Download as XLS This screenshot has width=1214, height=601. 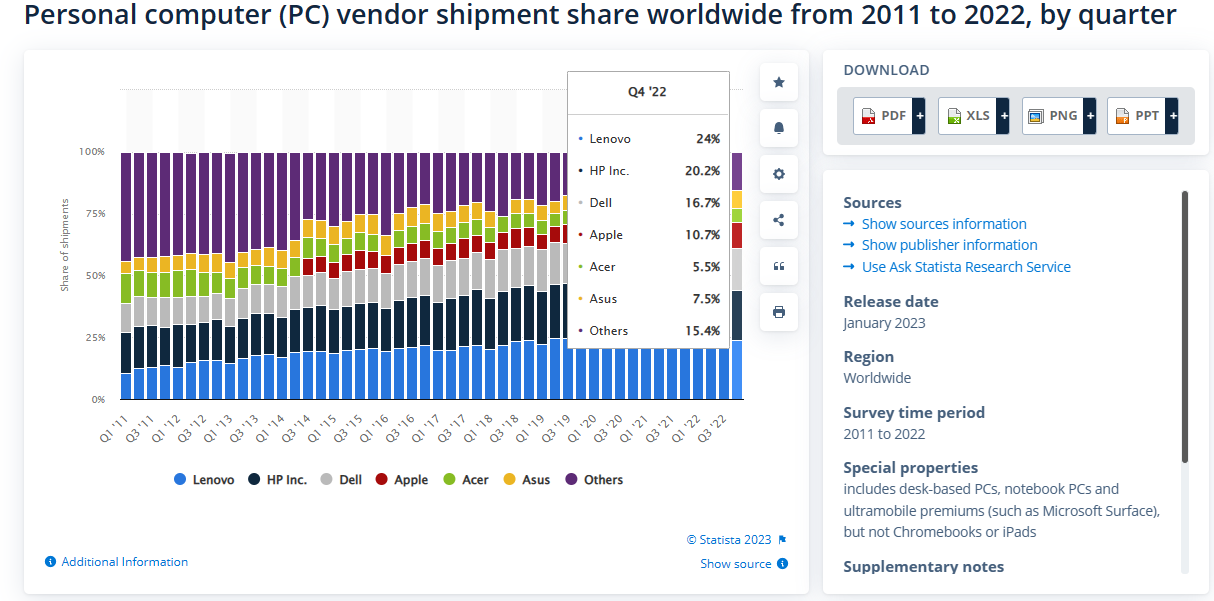[967, 116]
